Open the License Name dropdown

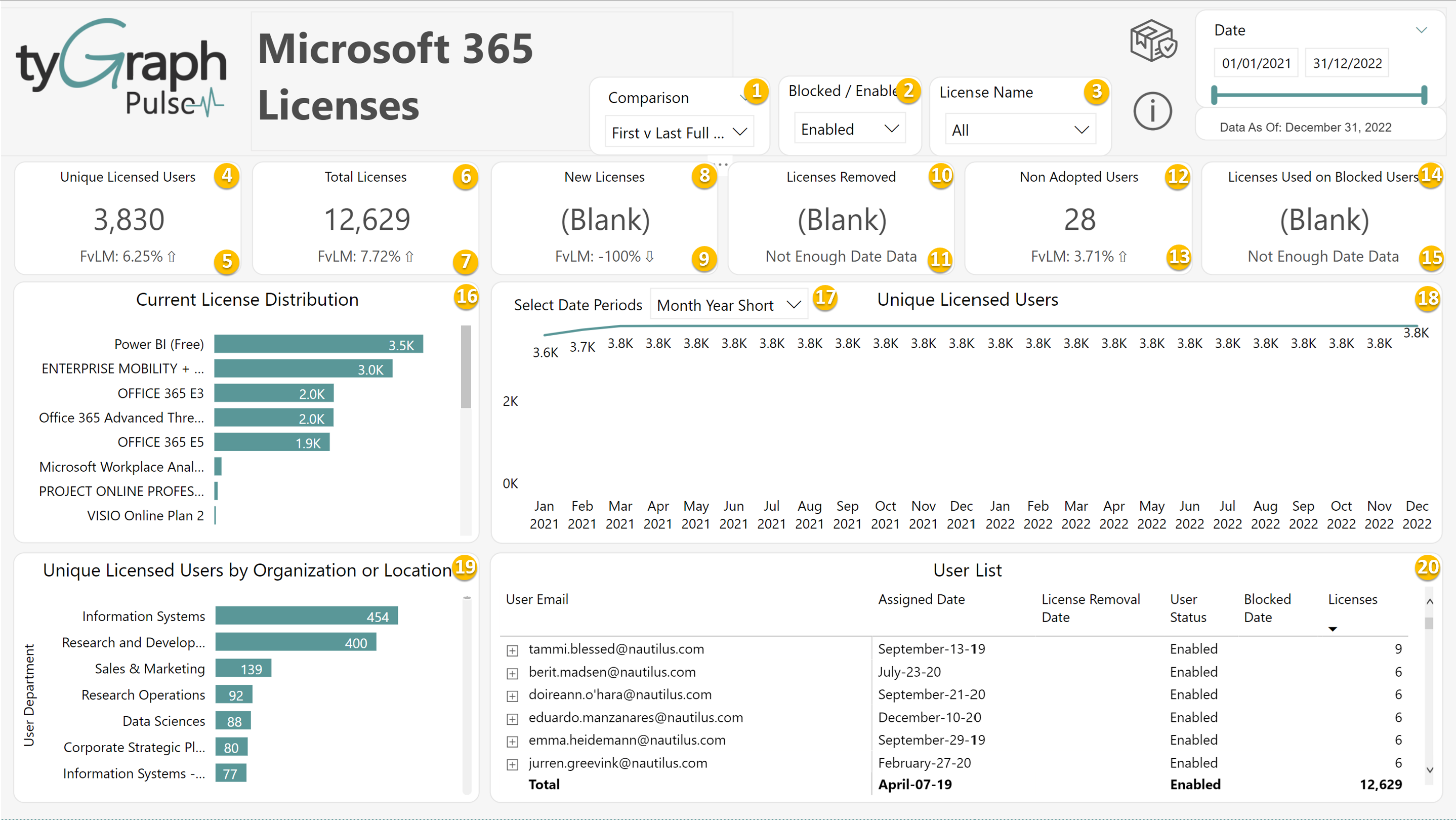(1020, 130)
